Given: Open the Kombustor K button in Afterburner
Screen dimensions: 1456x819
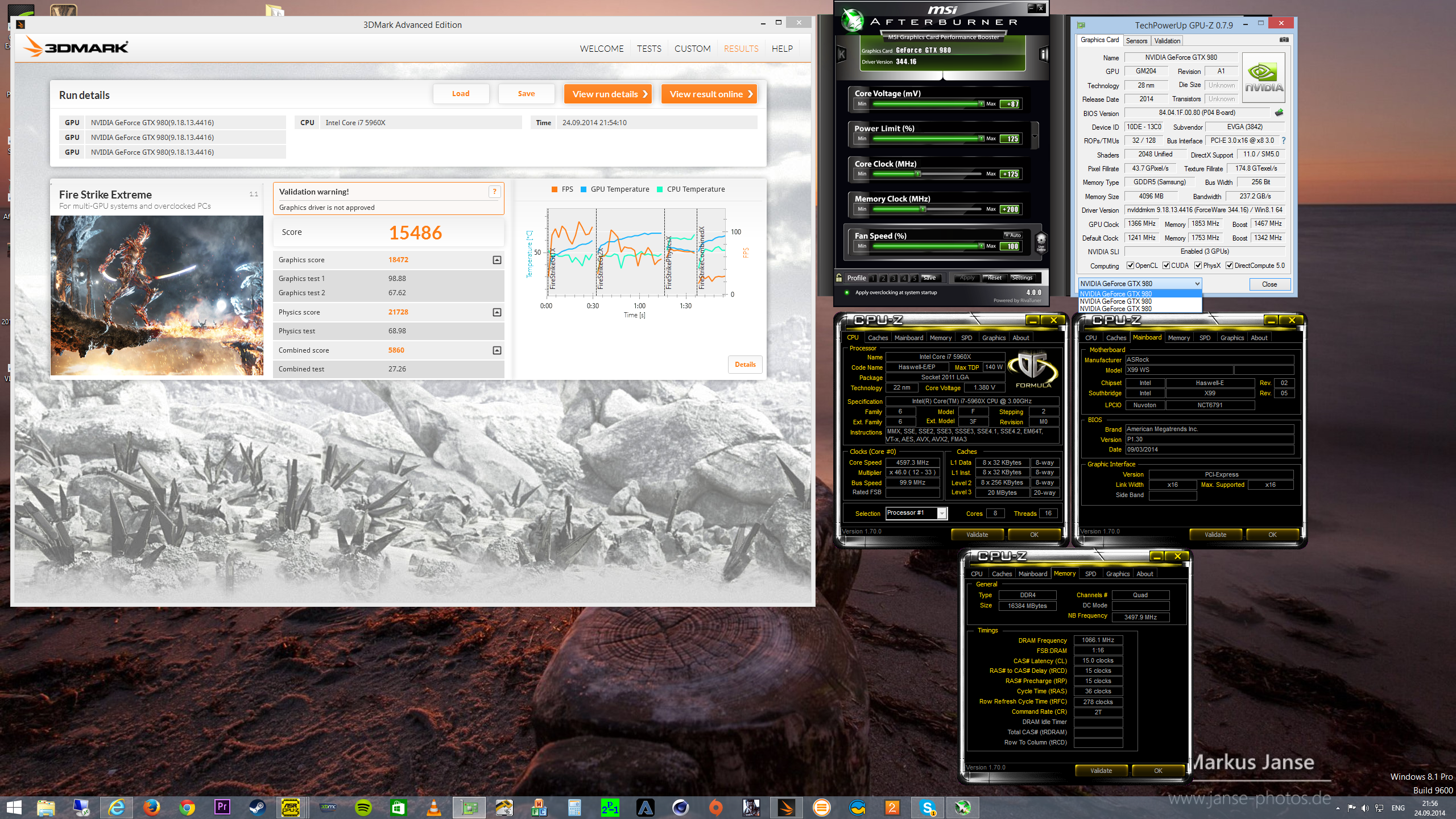Looking at the screenshot, I should coord(842,54).
